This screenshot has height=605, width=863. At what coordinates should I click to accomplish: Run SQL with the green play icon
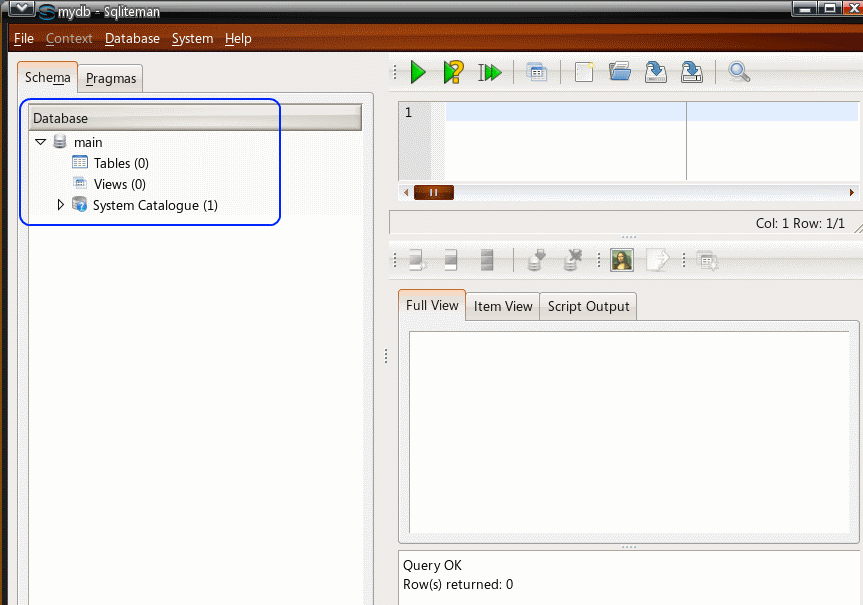click(418, 72)
